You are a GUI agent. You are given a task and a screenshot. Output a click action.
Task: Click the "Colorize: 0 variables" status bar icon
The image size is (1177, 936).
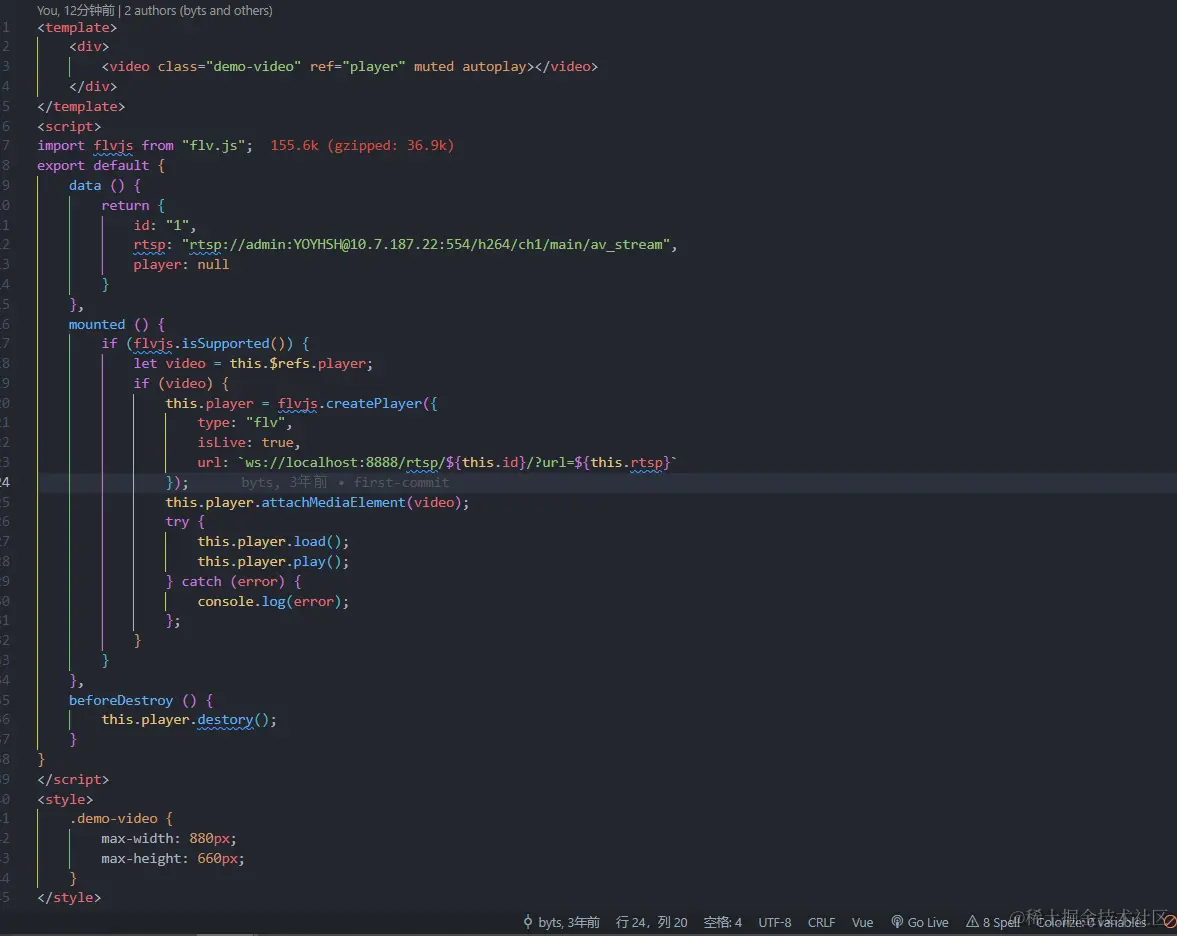coord(1090,922)
